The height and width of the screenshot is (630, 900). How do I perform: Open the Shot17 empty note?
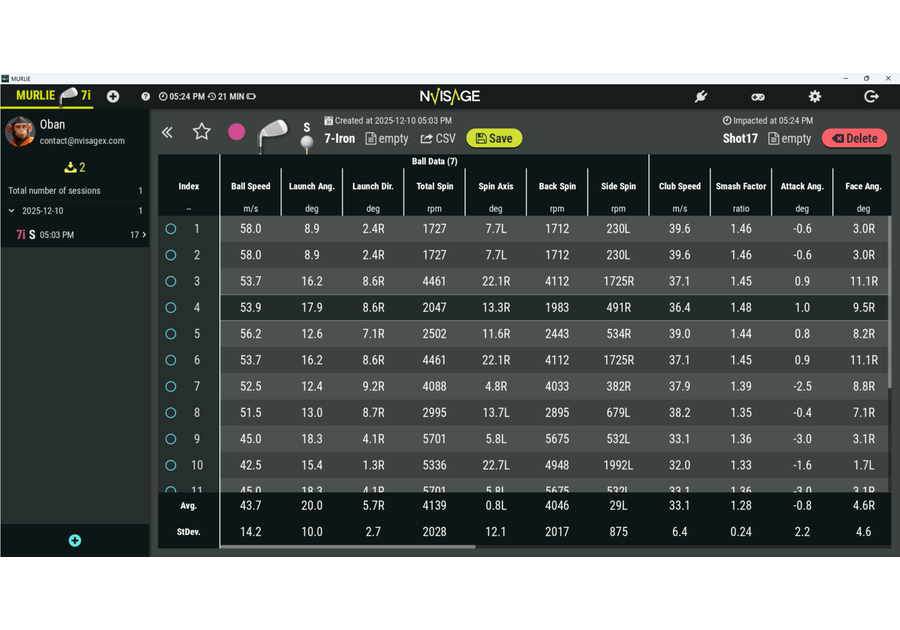tap(790, 138)
